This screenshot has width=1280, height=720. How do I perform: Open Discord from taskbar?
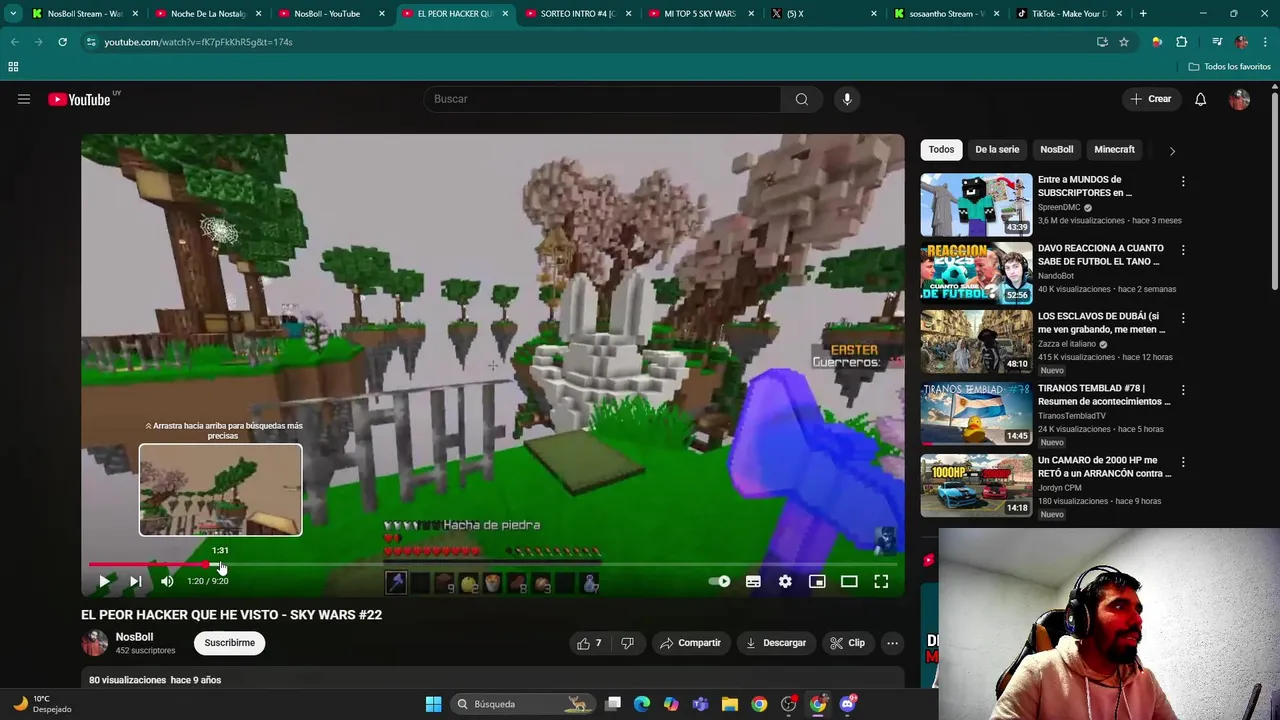[848, 704]
